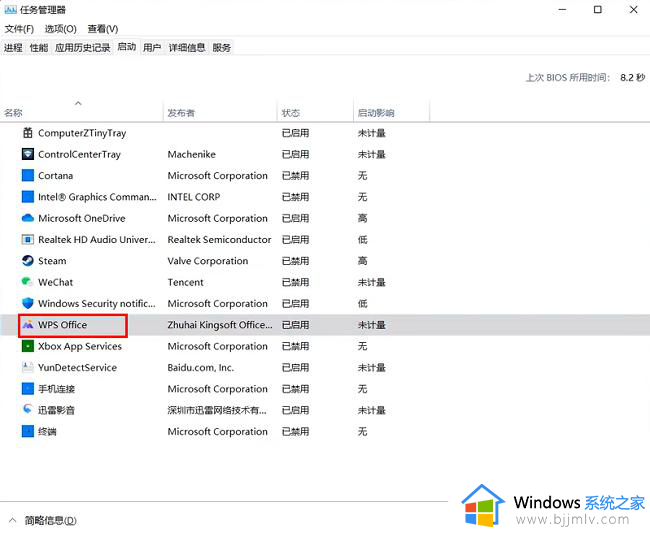
Task: Select the WPS Office entry name
Action: [x=63, y=325]
